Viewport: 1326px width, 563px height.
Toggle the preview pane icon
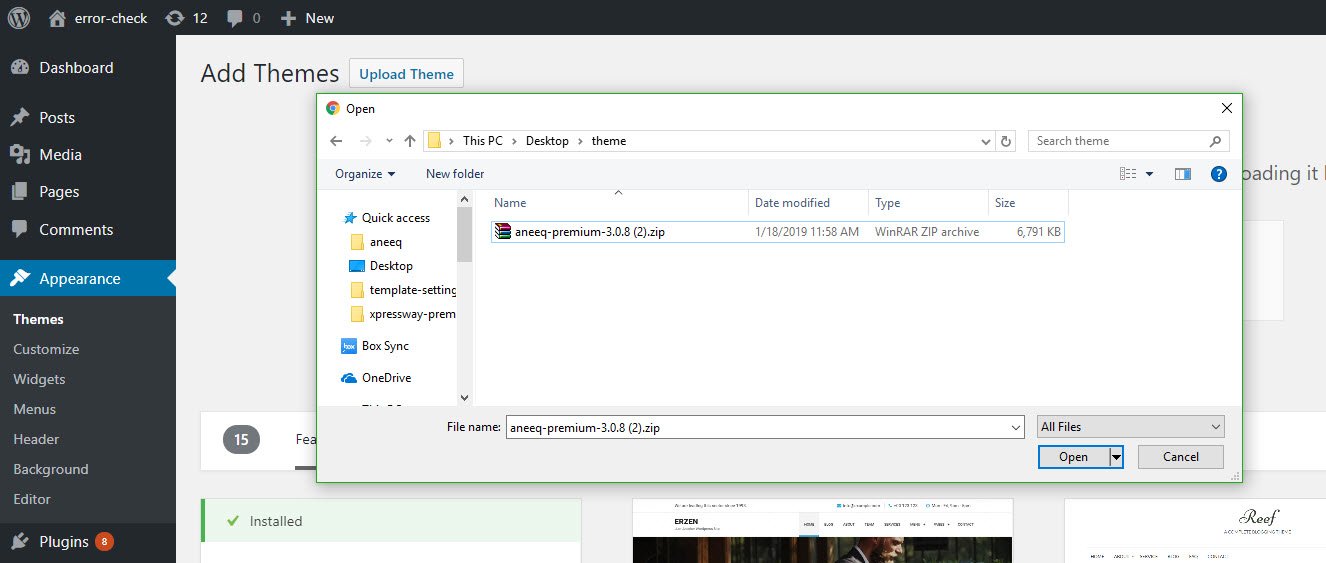(1183, 174)
